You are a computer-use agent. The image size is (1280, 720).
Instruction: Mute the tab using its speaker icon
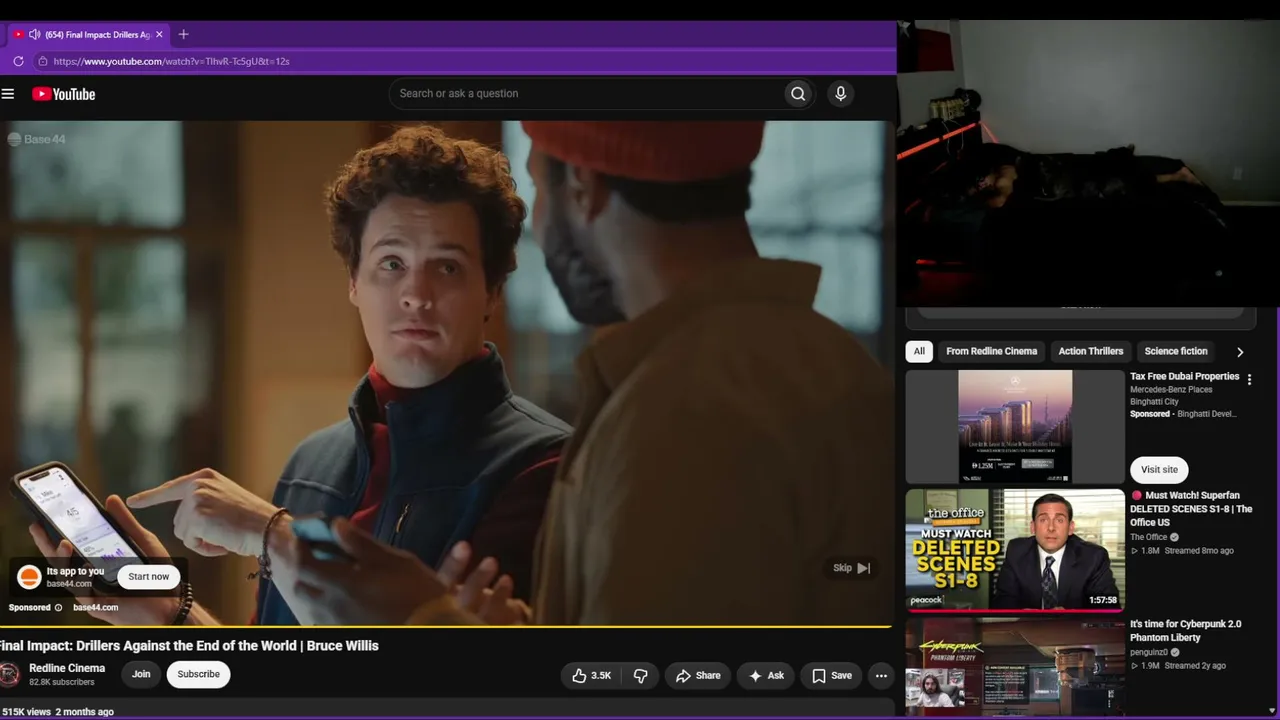34,34
